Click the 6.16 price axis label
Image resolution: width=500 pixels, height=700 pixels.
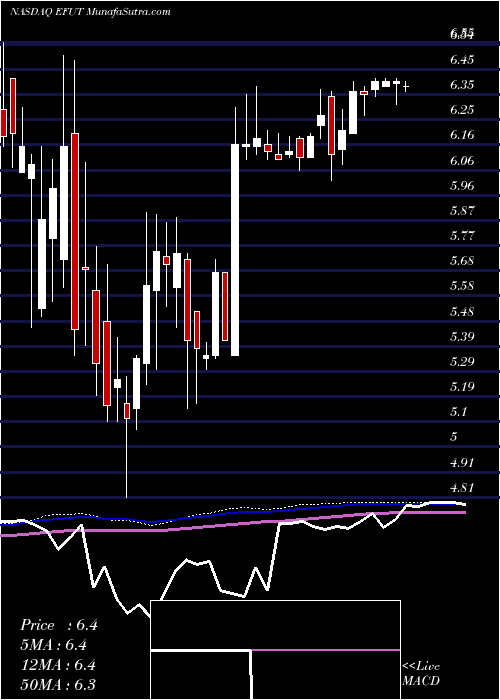click(462, 135)
